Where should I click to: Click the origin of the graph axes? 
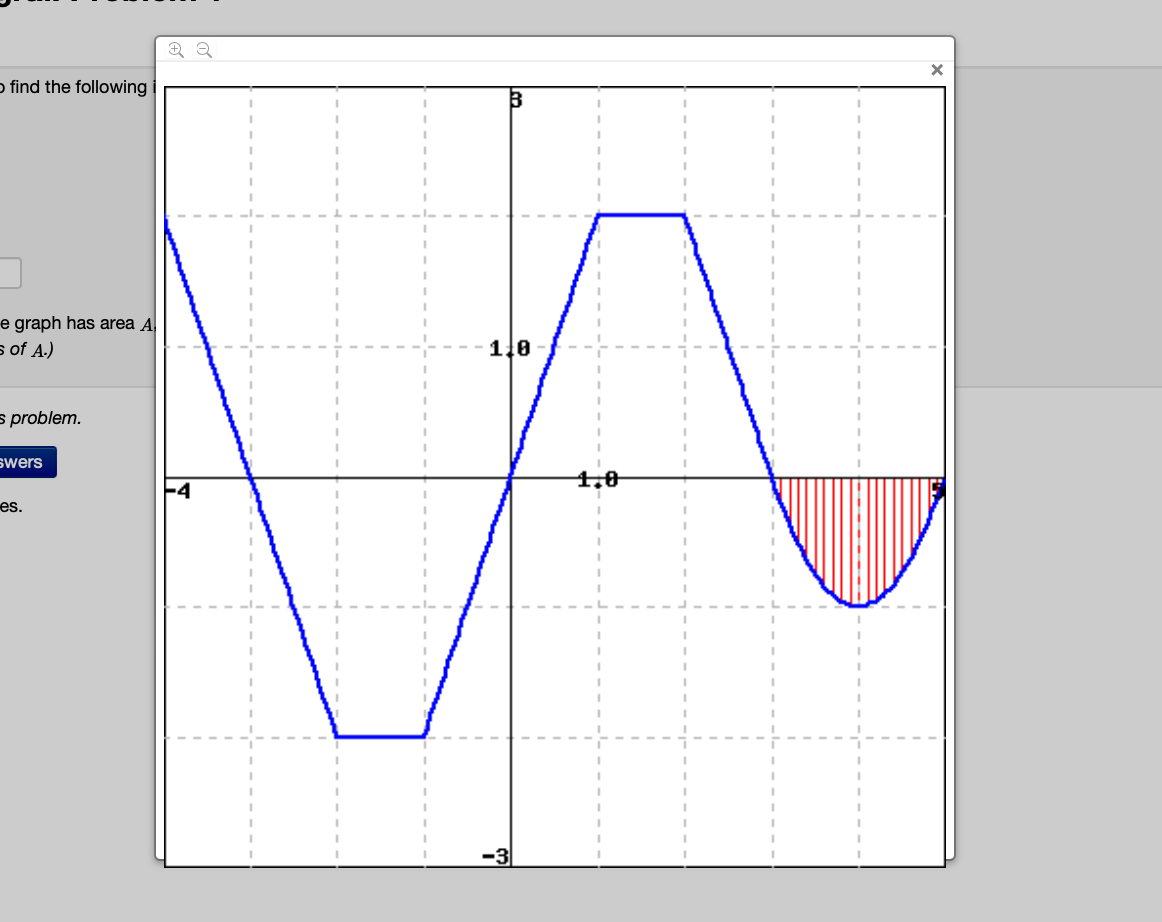pyautogui.click(x=511, y=478)
